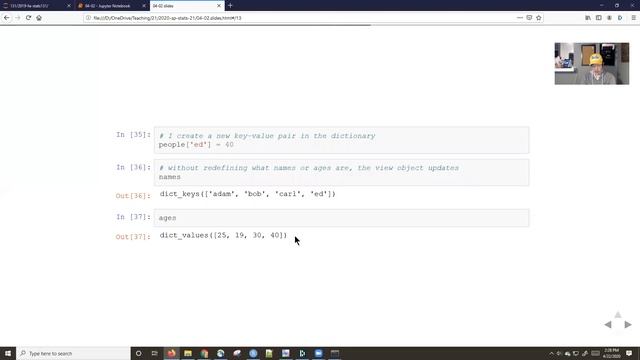The height and width of the screenshot is (360, 640).
Task: Click the site information icon in address bar
Action: click(88, 18)
